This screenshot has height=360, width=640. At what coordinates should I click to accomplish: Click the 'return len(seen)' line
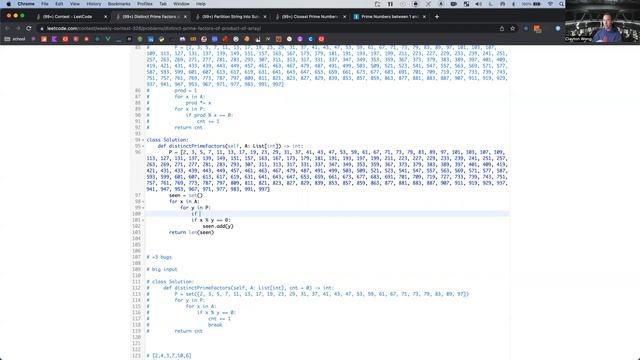click(x=191, y=232)
